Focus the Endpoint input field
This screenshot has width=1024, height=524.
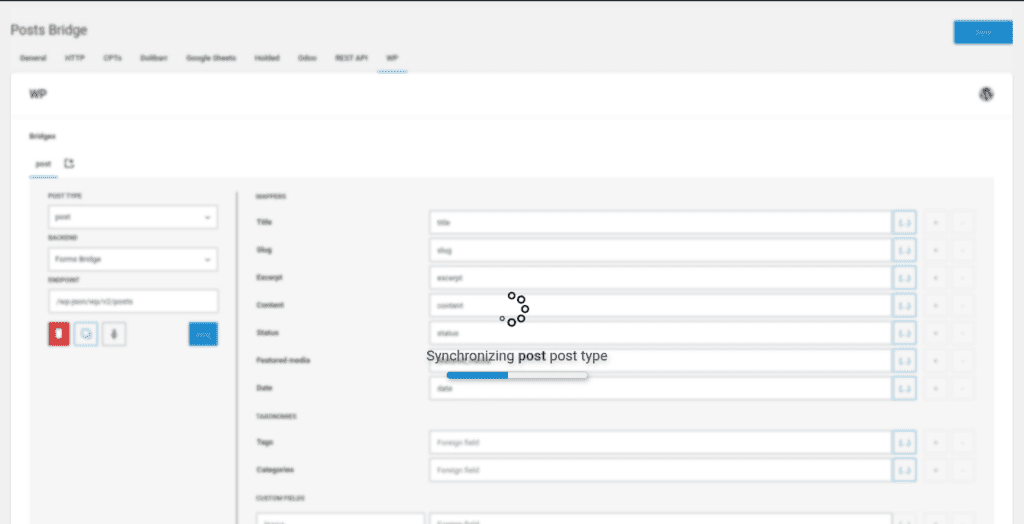(133, 302)
